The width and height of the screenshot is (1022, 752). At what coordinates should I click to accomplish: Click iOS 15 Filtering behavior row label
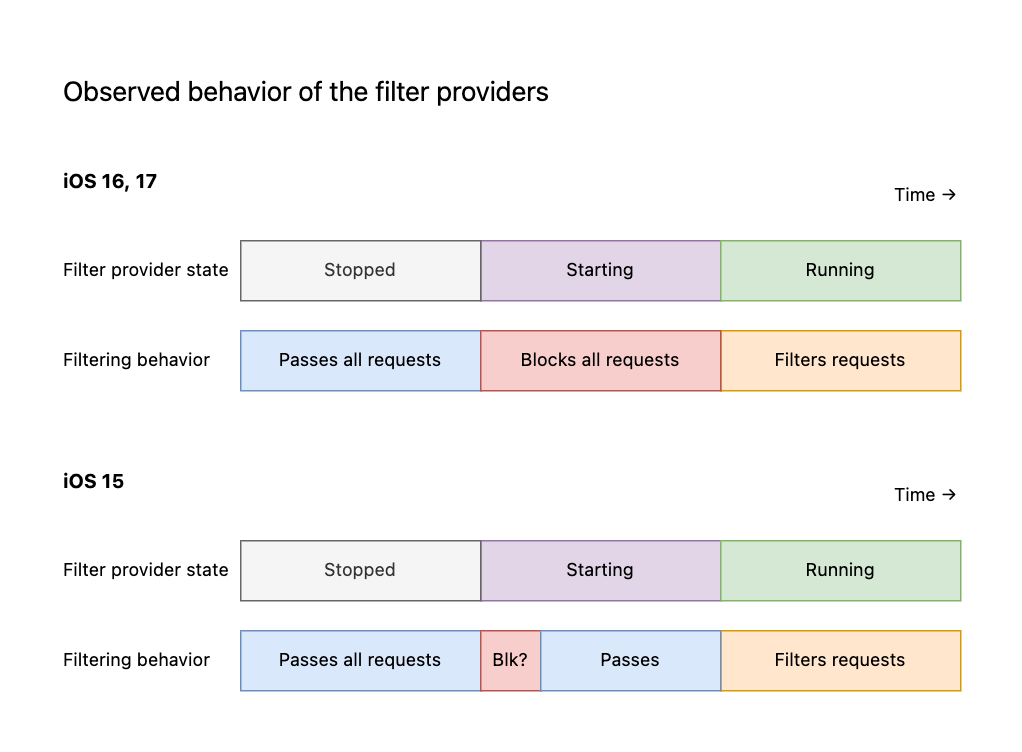click(137, 659)
